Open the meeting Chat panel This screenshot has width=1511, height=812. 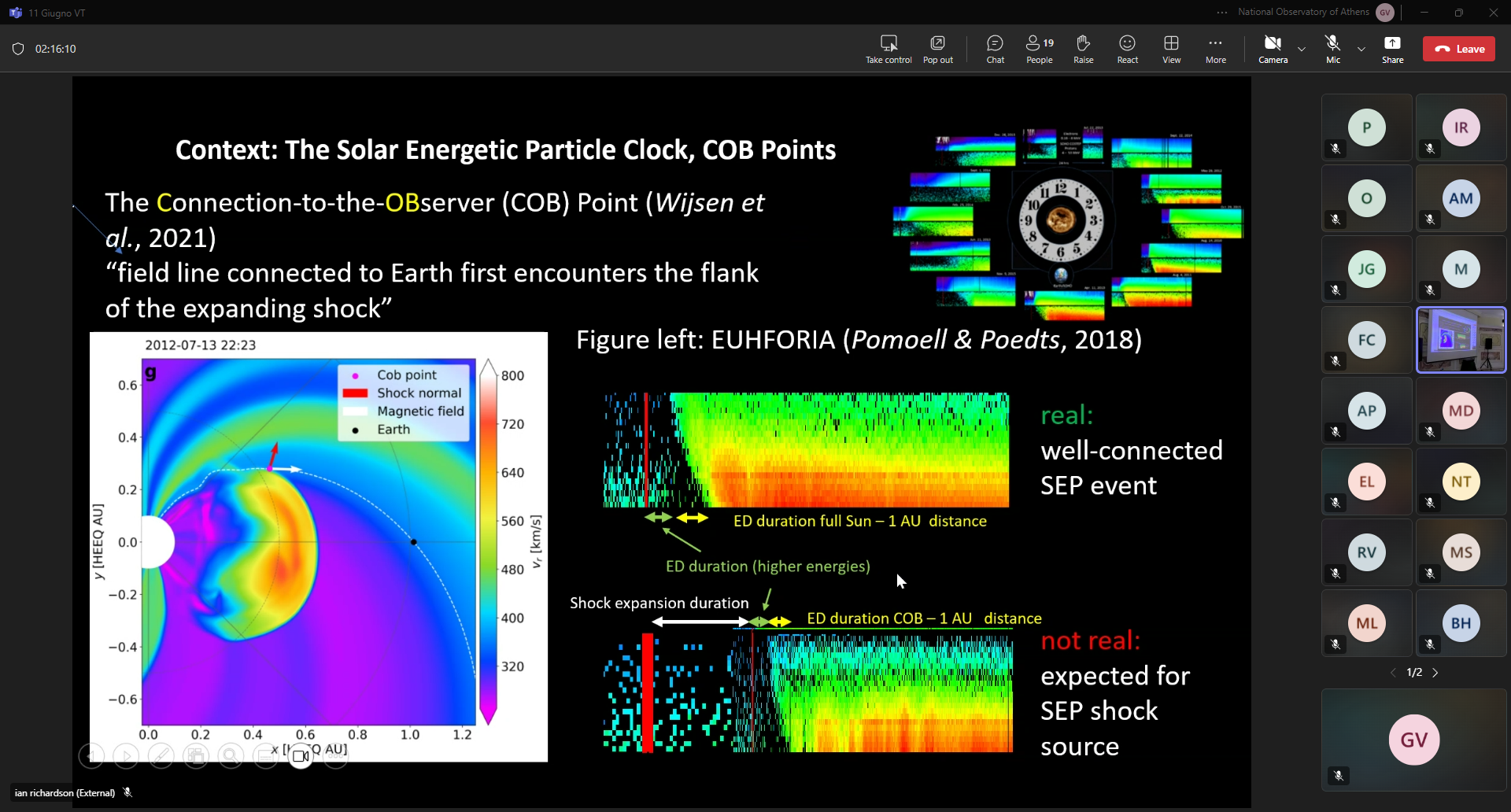996,49
